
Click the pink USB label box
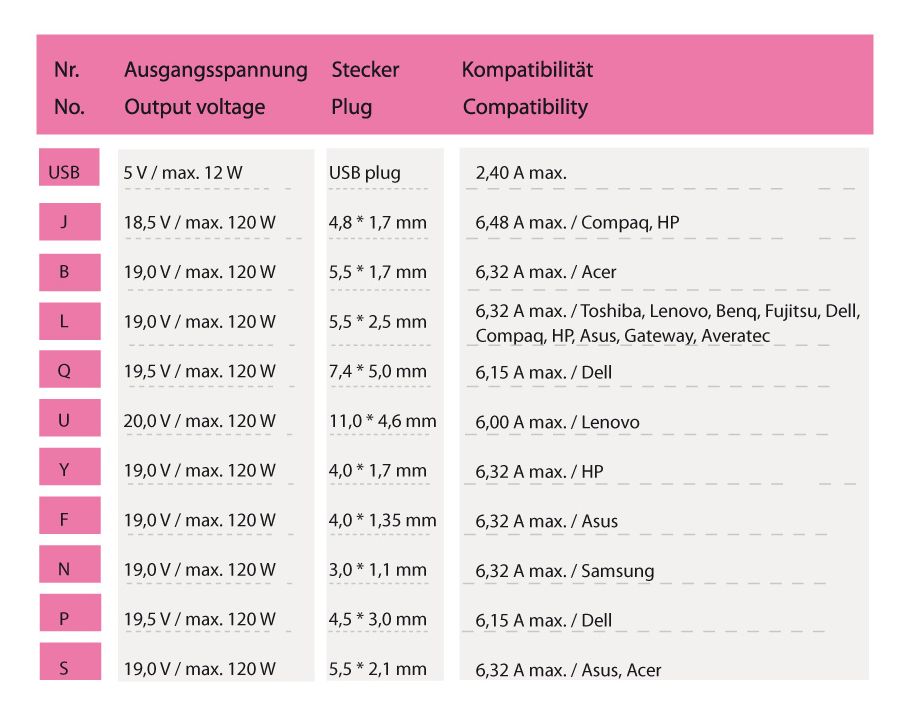click(x=69, y=167)
